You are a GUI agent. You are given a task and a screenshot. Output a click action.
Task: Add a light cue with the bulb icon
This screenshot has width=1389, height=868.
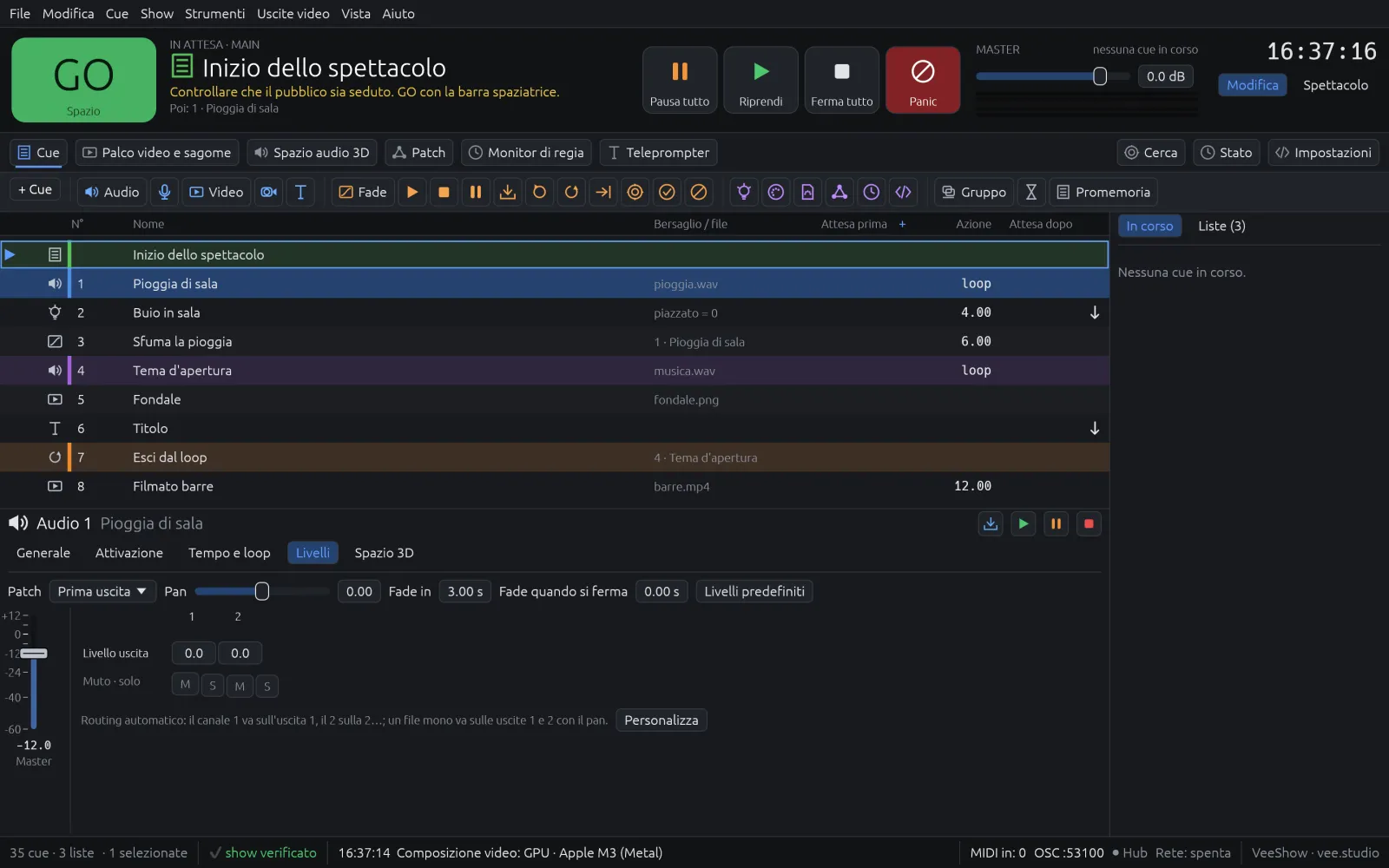(744, 192)
